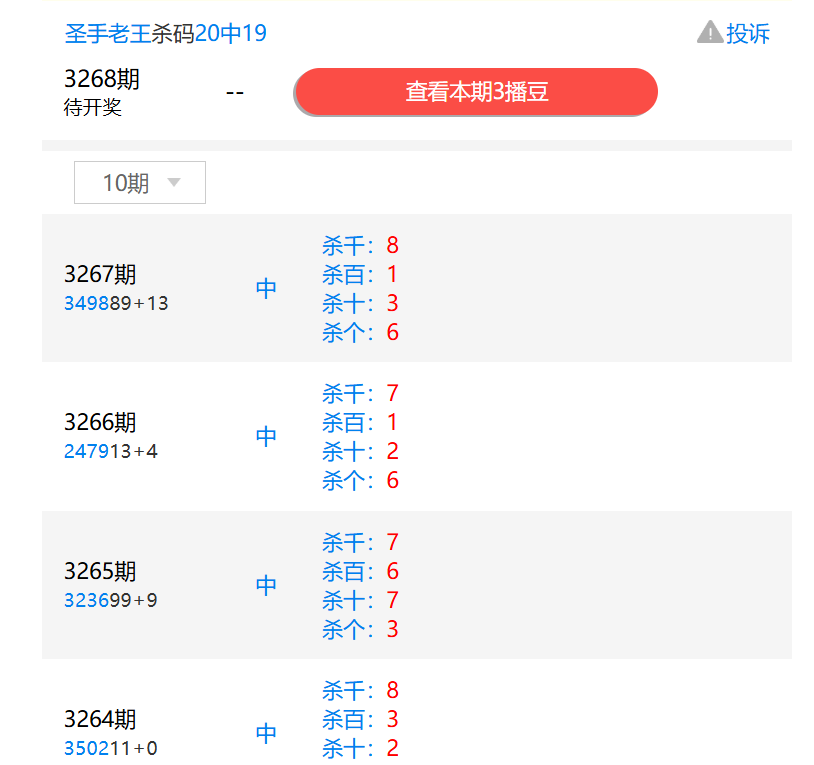Viewport: 814px width, 765px height.
Task: Click the 350211+0 draw number
Action: [x=110, y=748]
